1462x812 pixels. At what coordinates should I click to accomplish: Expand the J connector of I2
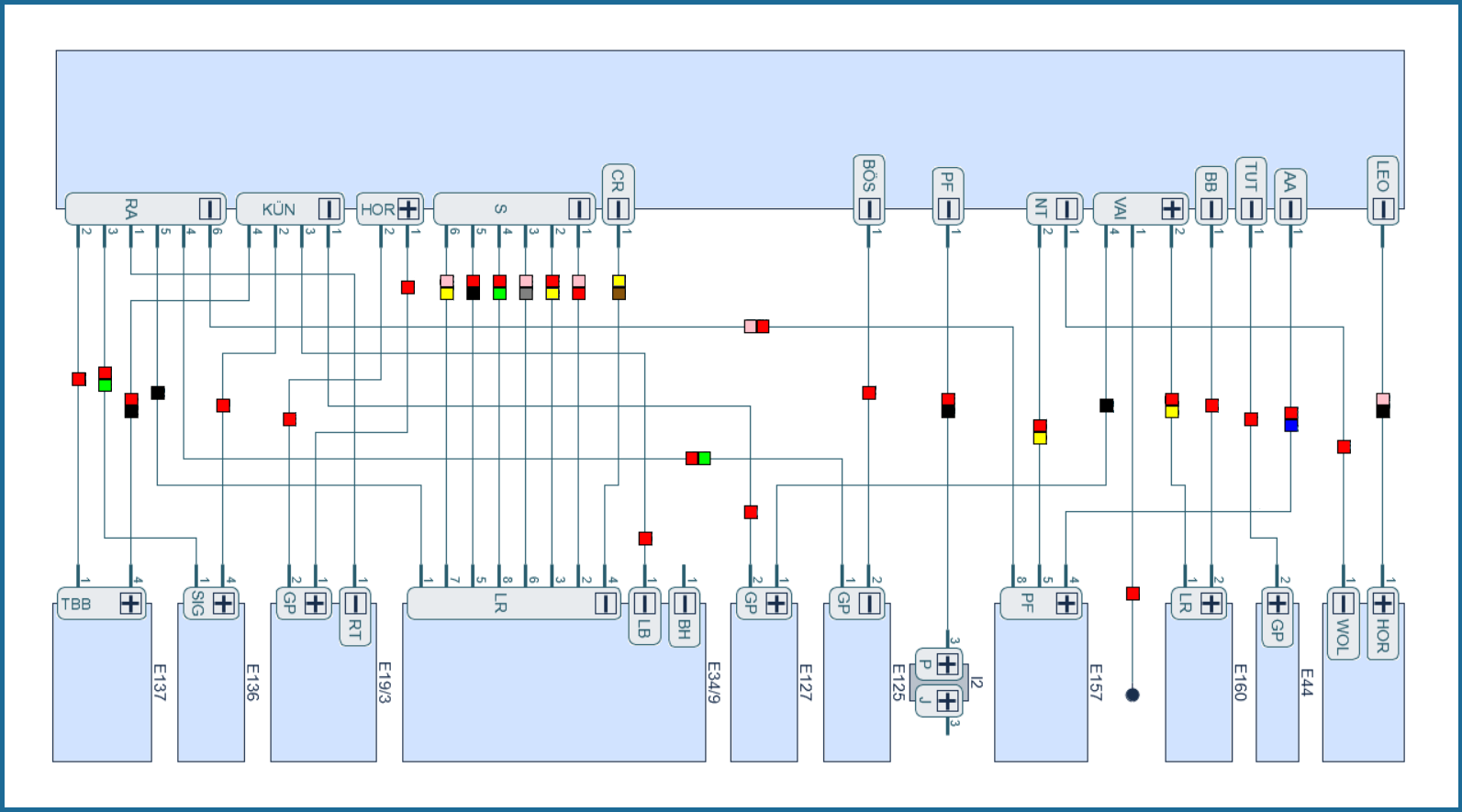[947, 702]
